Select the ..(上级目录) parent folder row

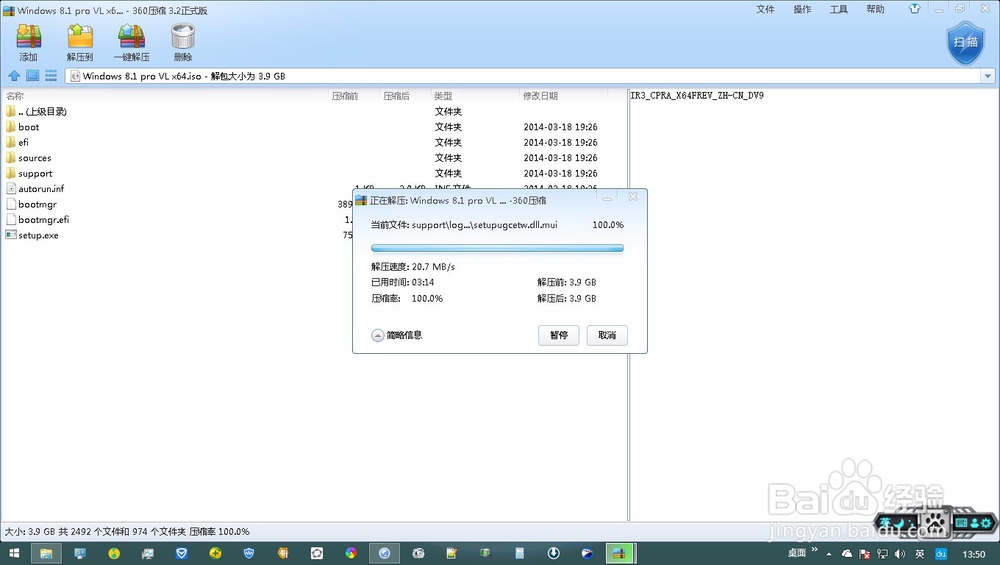pyautogui.click(x=36, y=111)
